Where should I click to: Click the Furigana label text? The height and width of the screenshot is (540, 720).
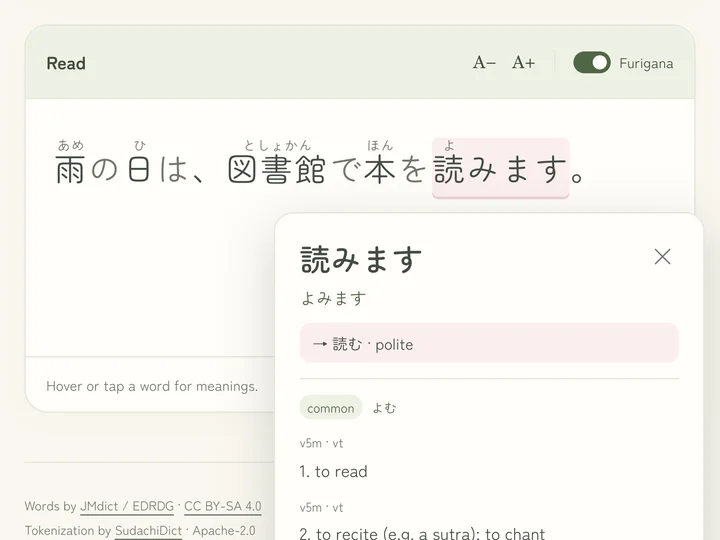[x=646, y=63]
